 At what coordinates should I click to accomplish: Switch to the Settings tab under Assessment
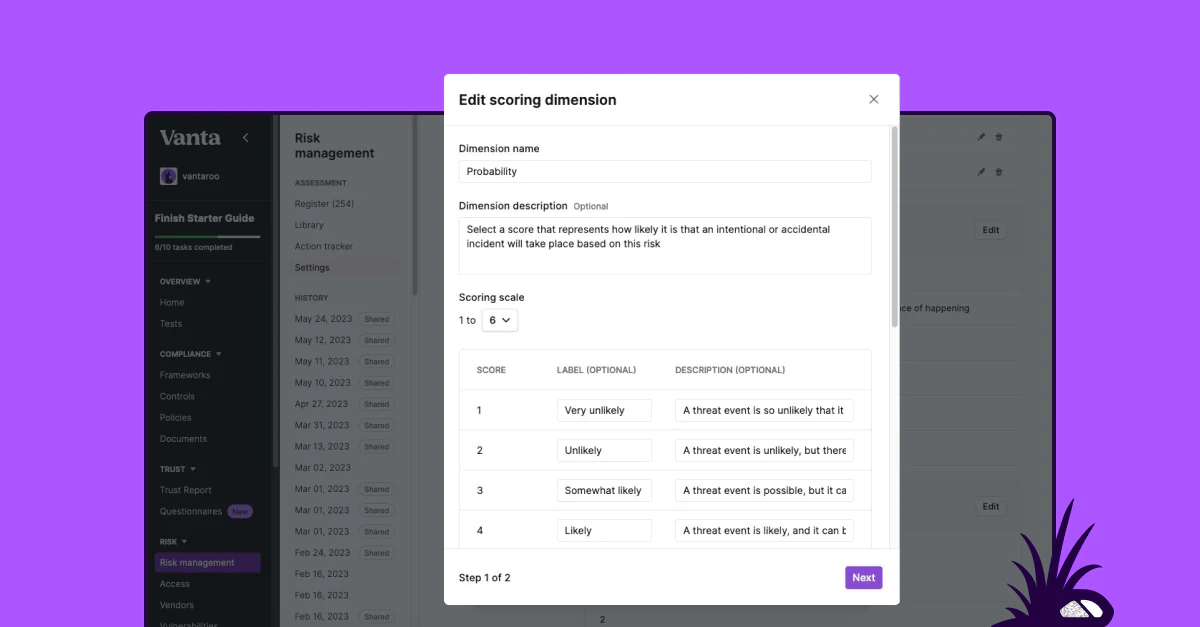[x=311, y=267]
